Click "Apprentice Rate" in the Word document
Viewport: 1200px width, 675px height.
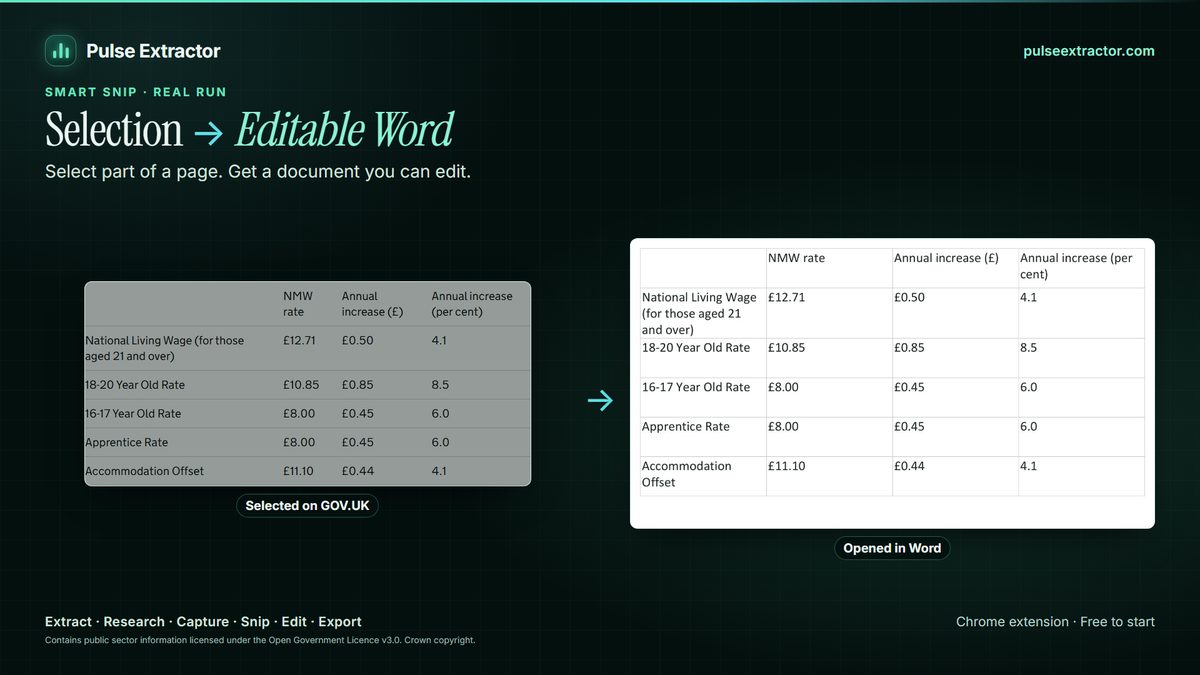[686, 427]
